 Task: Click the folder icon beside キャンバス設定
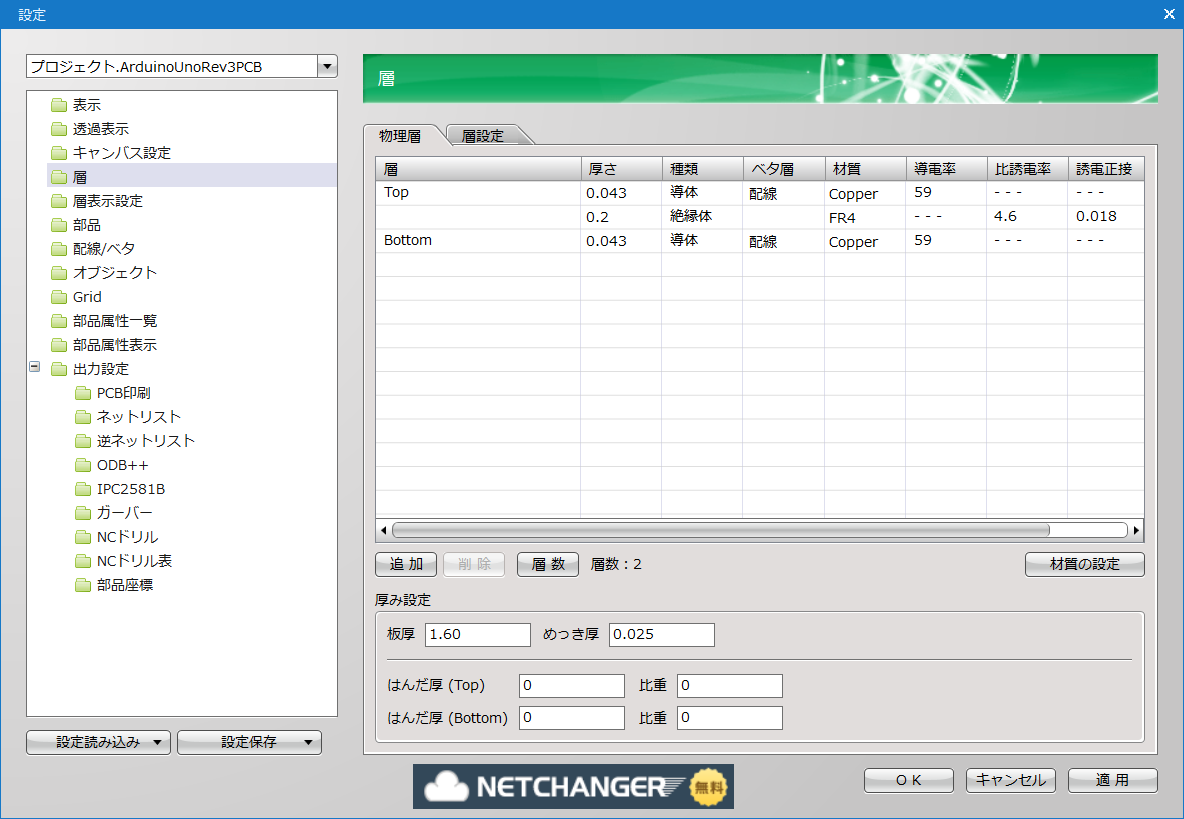[x=59, y=153]
